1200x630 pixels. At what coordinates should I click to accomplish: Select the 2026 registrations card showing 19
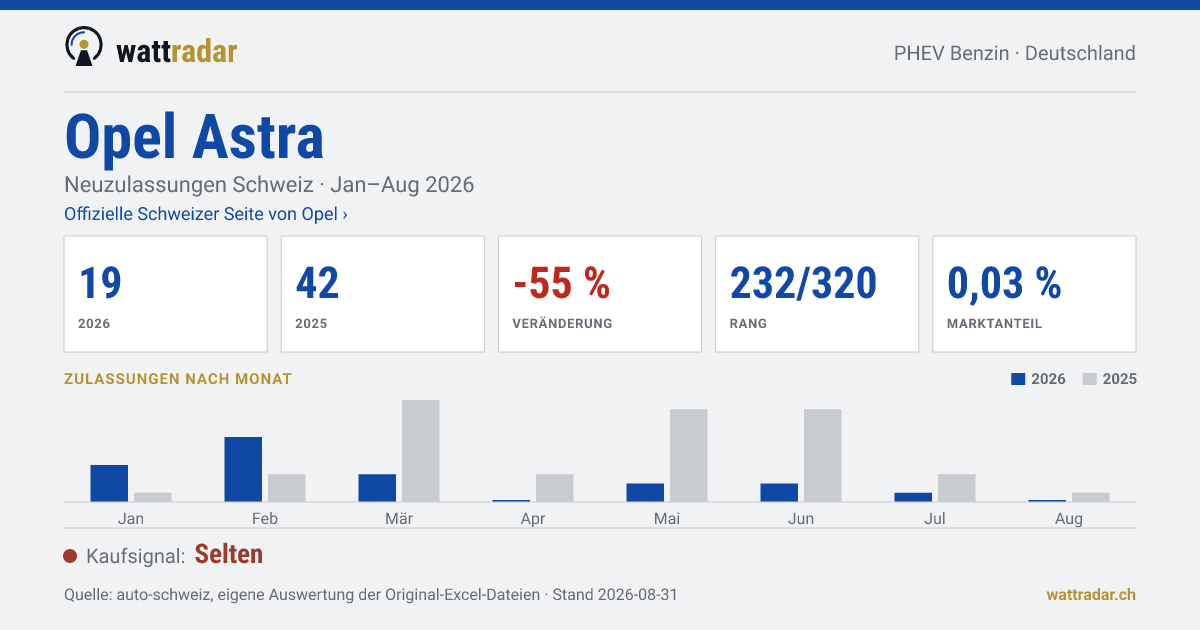166,294
